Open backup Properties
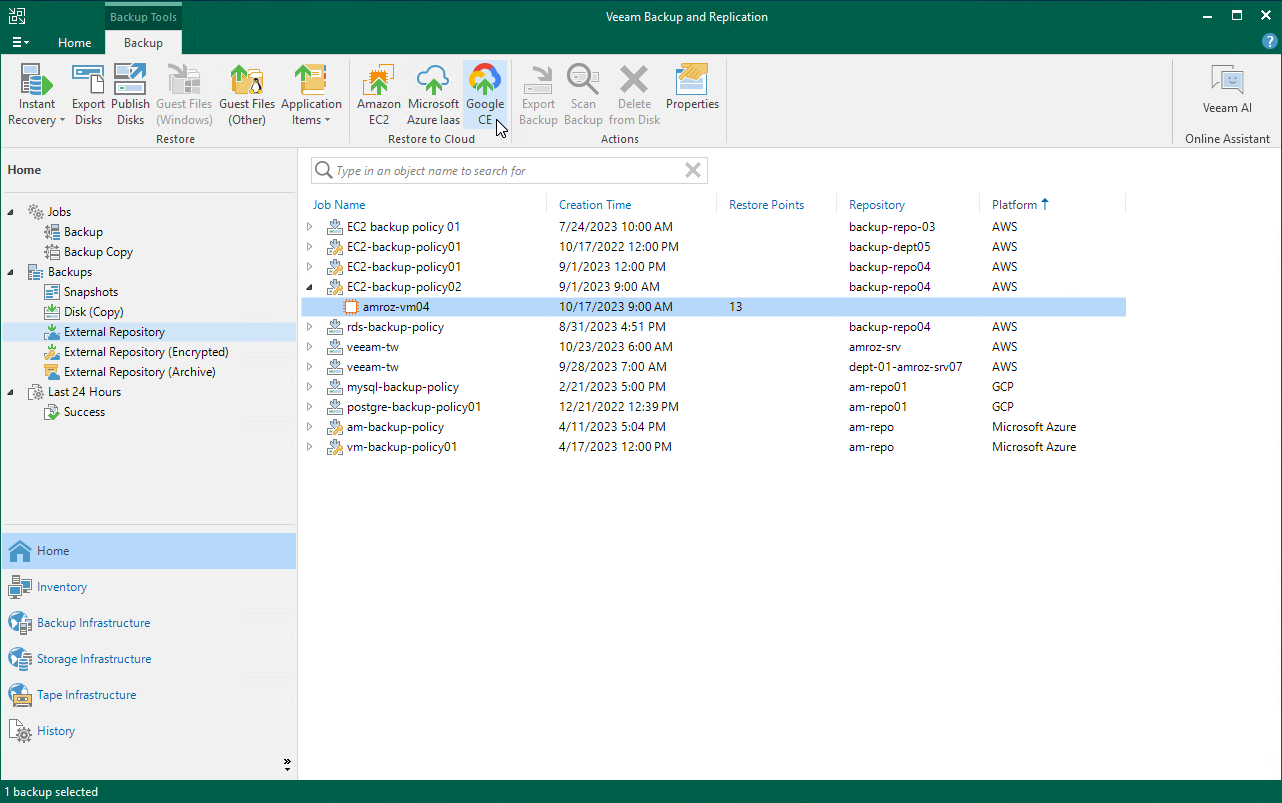The height and width of the screenshot is (803, 1282). [x=692, y=88]
